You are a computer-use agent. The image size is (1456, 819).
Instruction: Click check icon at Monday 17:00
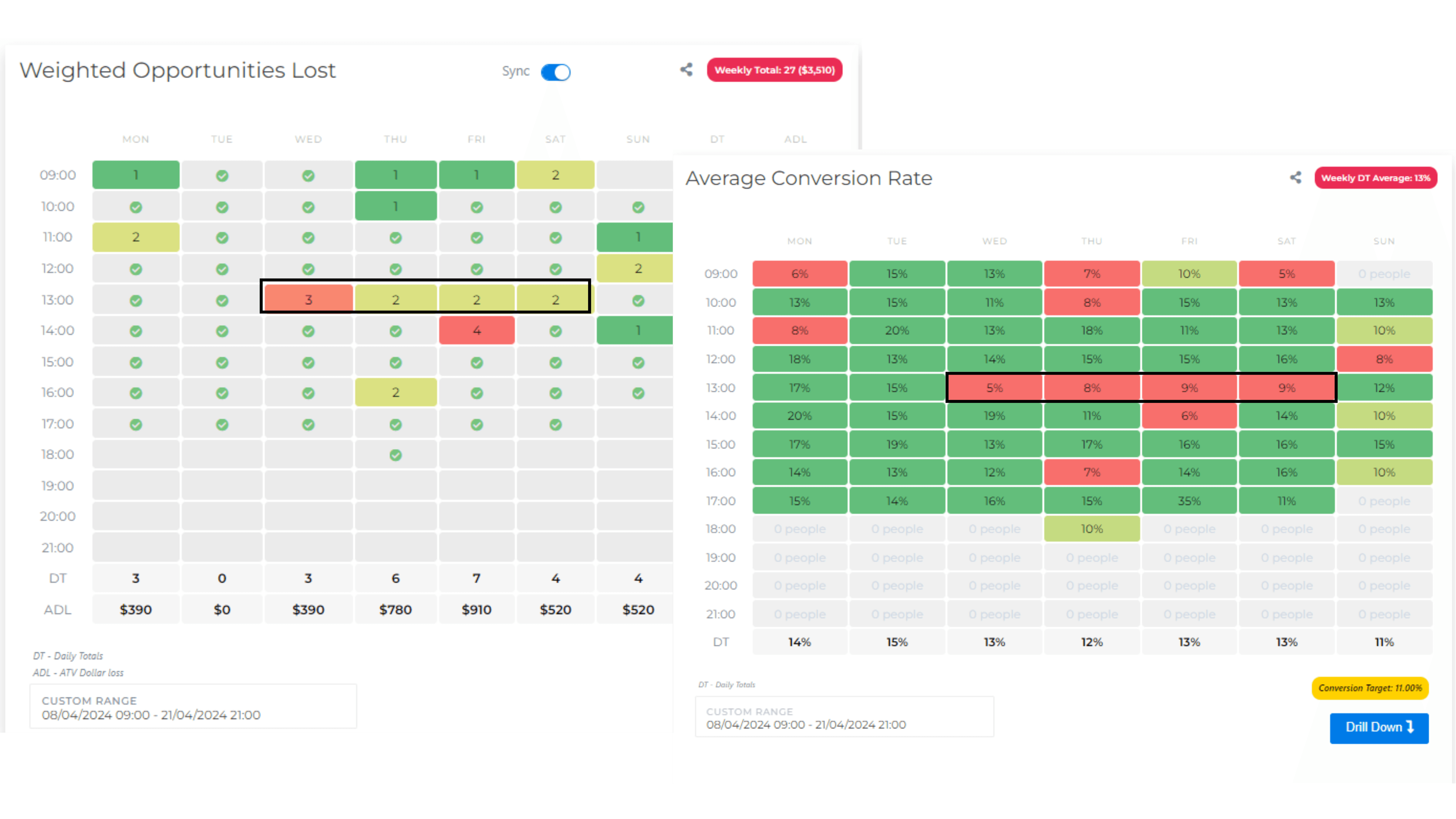tap(136, 424)
